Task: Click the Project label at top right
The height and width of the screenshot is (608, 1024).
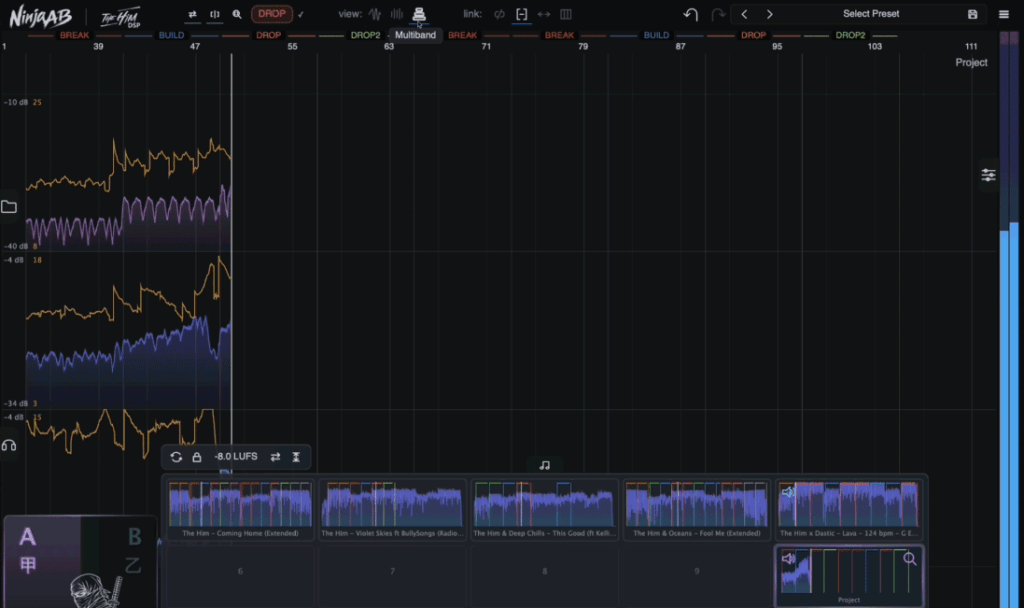Action: 971,63
